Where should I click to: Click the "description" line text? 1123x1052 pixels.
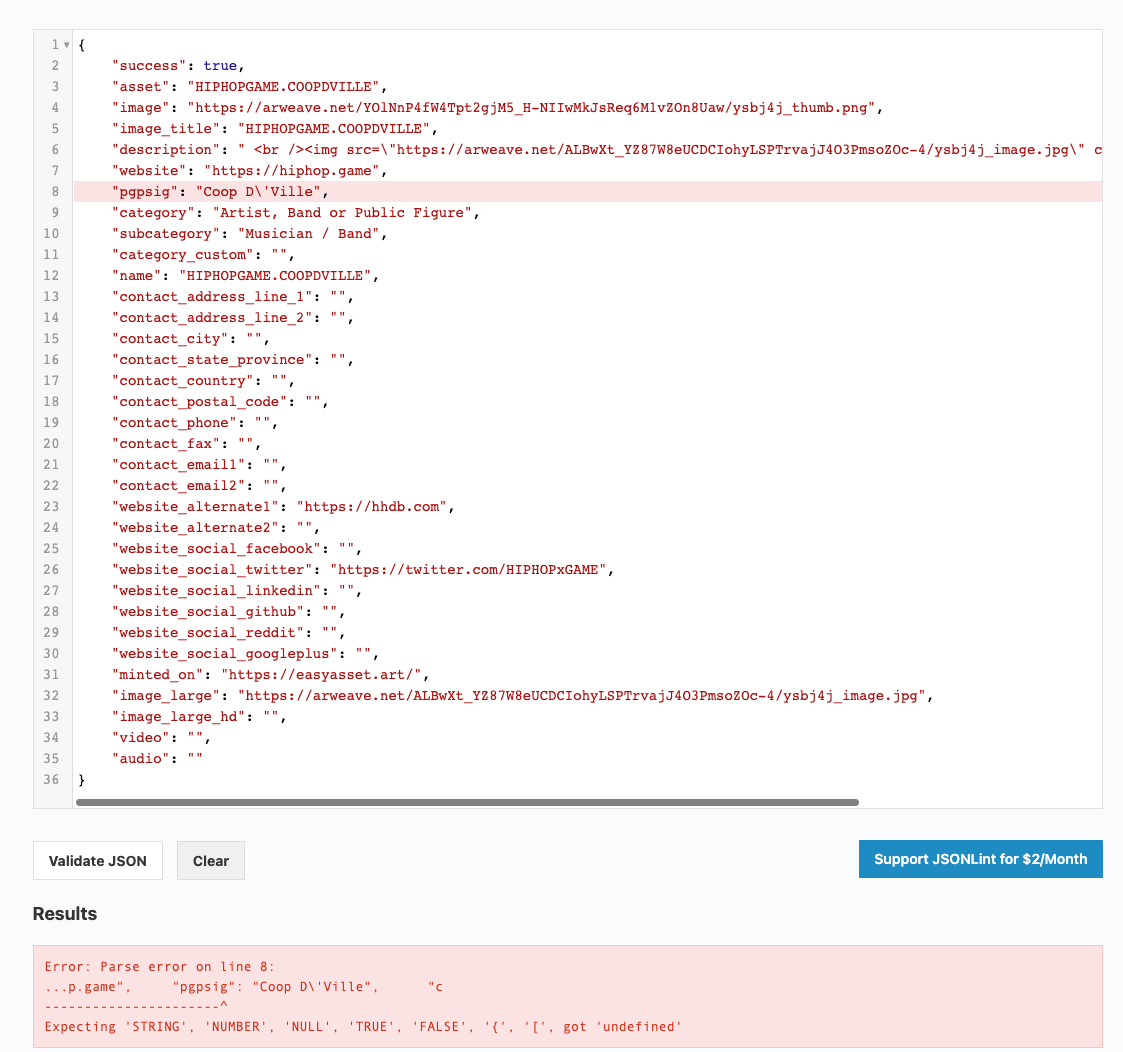[607, 150]
